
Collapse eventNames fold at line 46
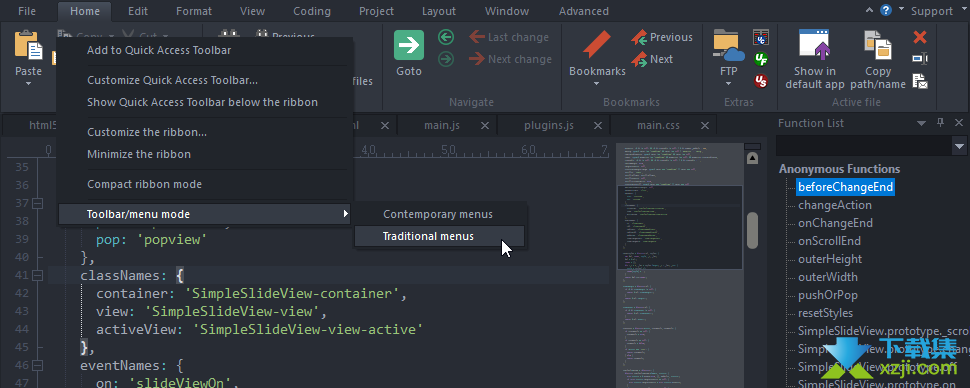coord(37,365)
